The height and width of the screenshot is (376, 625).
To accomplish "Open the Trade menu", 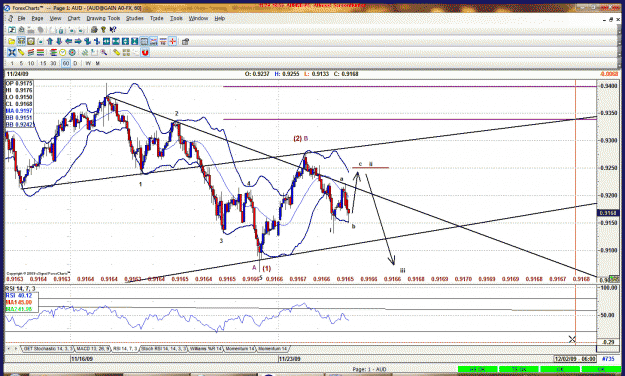I will (157, 18).
